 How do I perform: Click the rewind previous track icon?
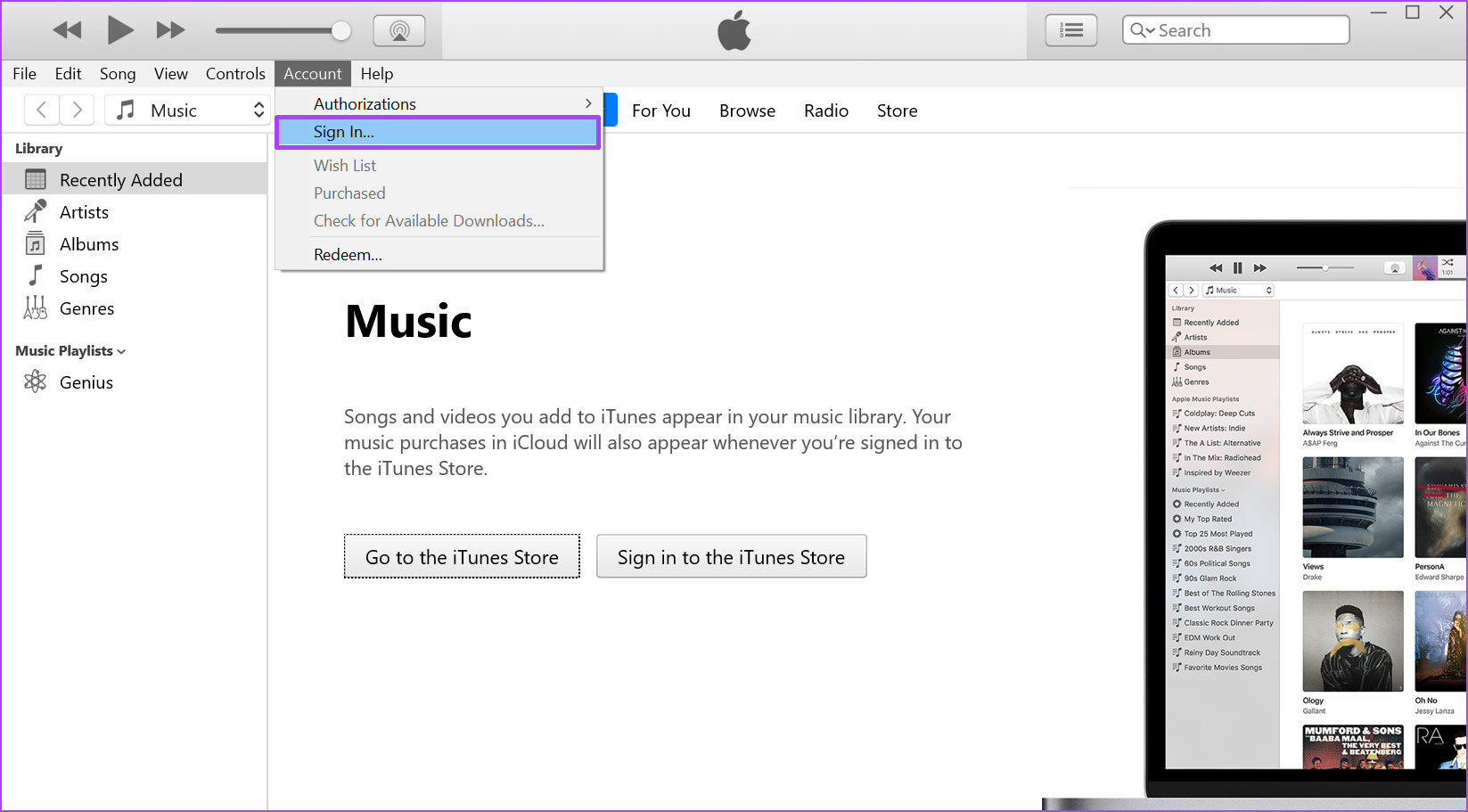tap(67, 30)
